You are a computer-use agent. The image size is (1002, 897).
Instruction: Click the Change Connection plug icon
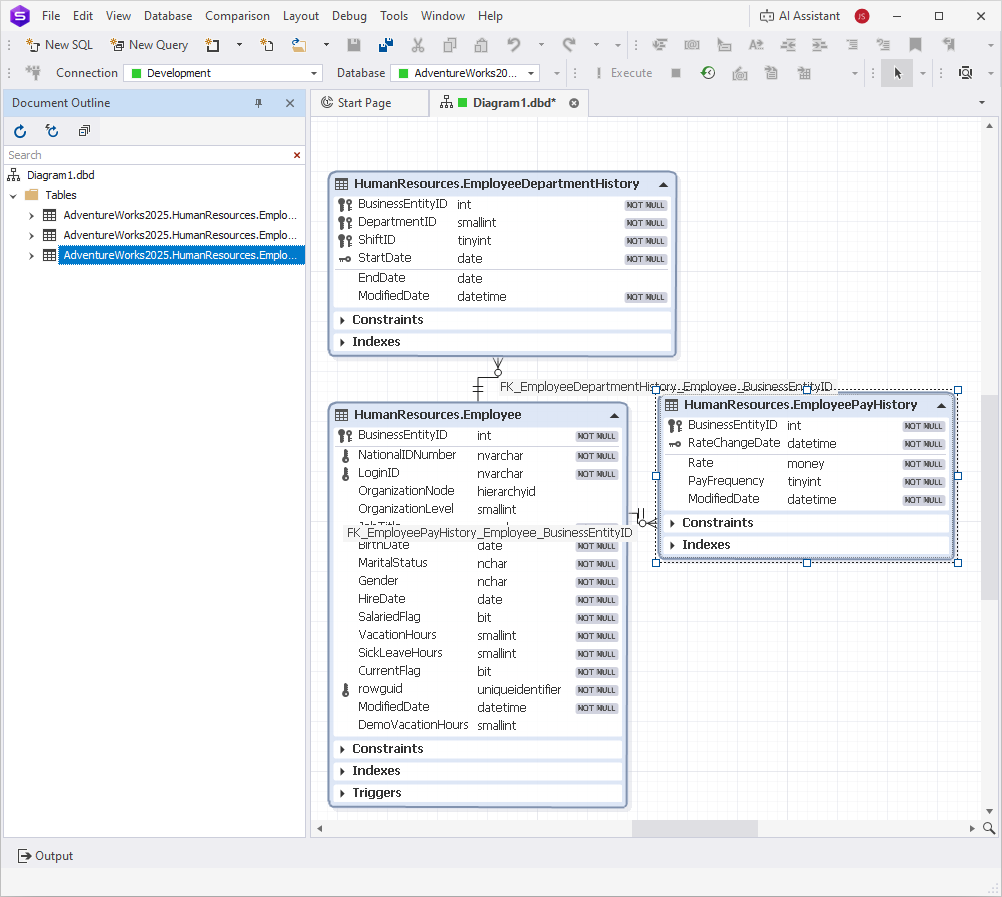(x=33, y=73)
